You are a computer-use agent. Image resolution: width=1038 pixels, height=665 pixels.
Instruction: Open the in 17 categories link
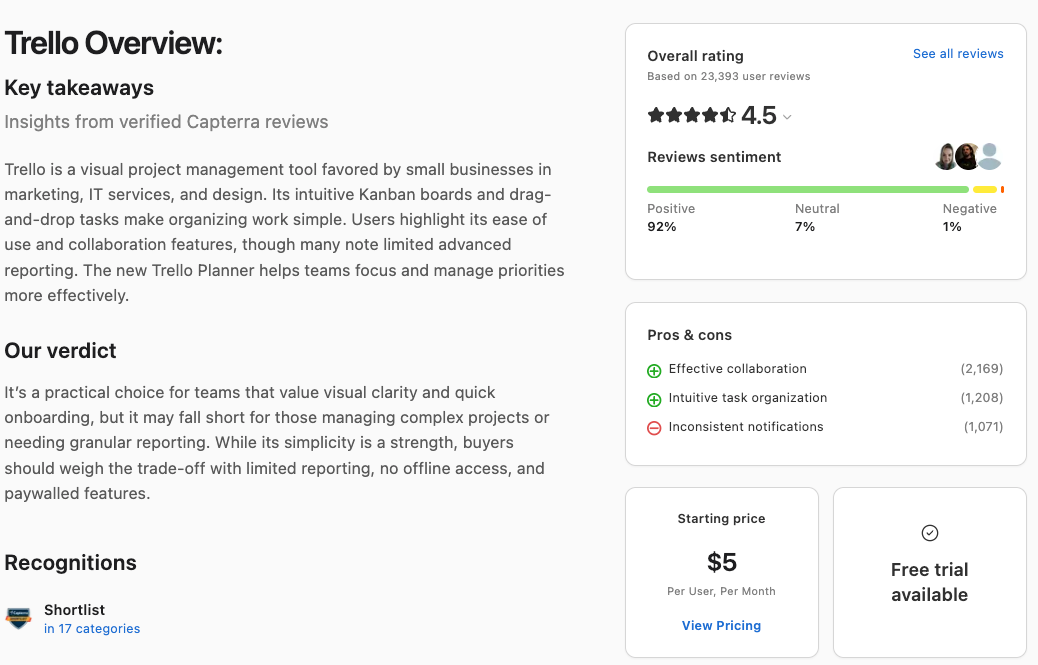point(91,628)
